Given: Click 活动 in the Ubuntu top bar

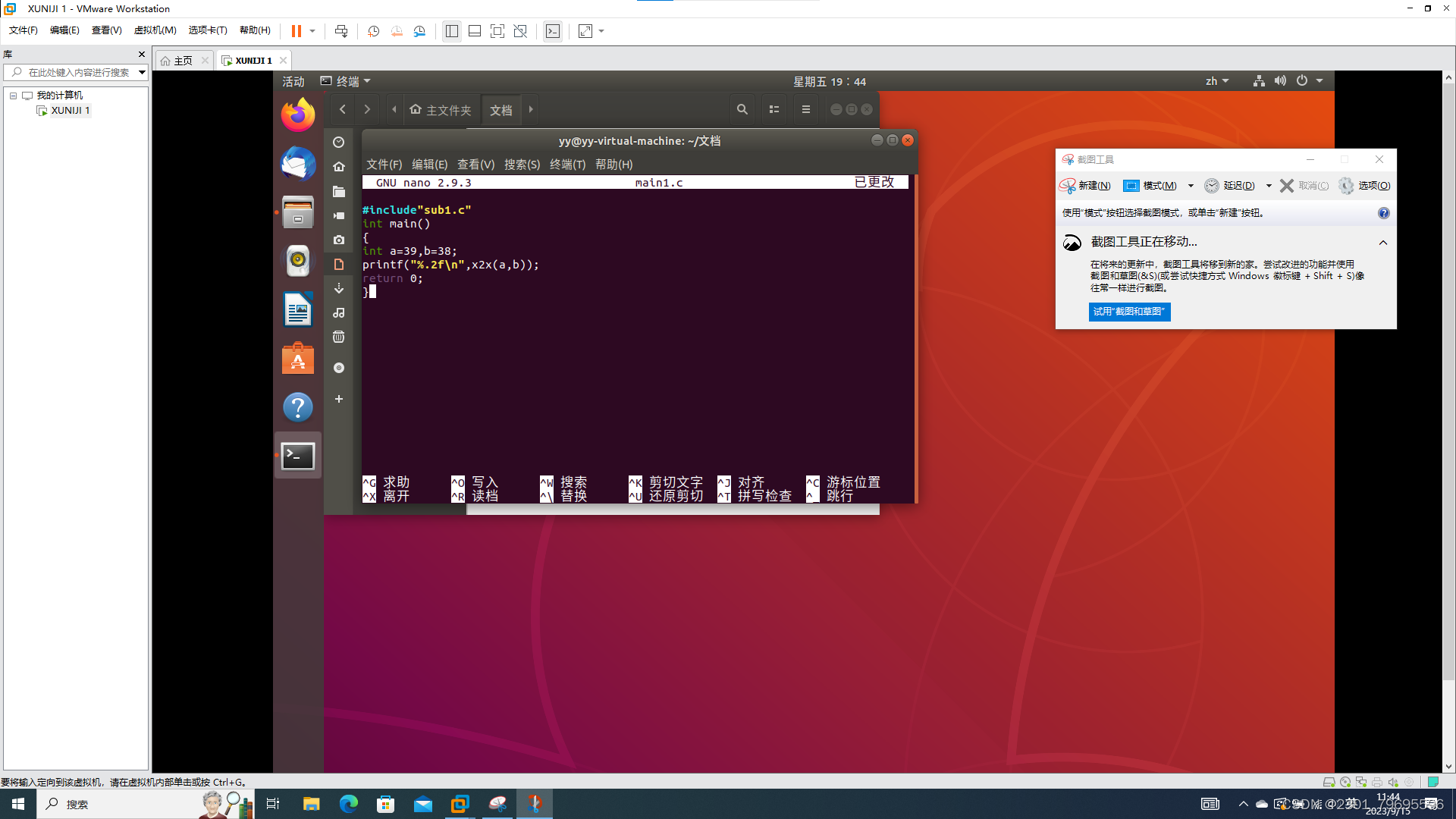Looking at the screenshot, I should pyautogui.click(x=293, y=81).
